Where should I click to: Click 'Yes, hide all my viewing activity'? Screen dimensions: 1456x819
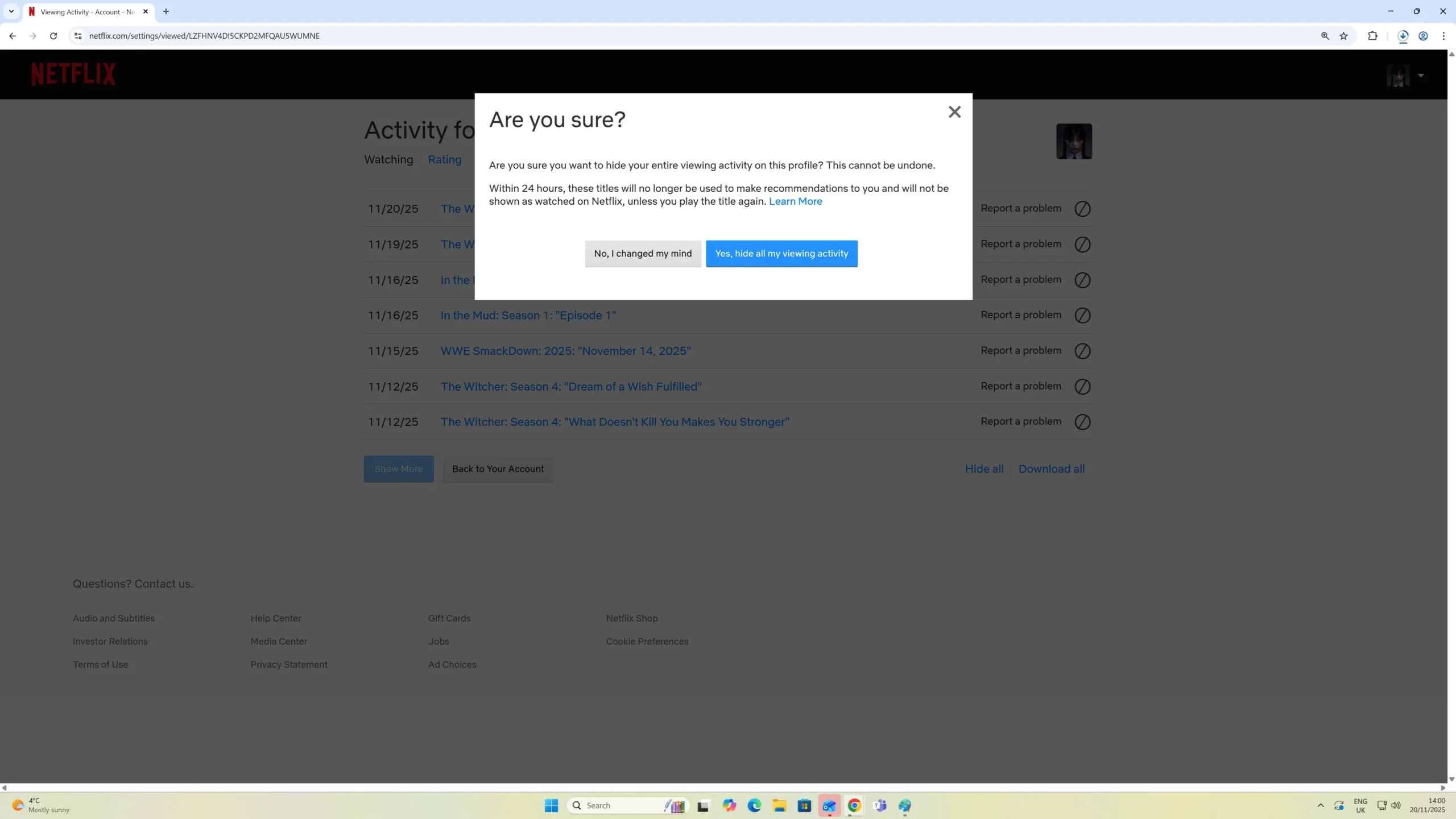click(781, 254)
